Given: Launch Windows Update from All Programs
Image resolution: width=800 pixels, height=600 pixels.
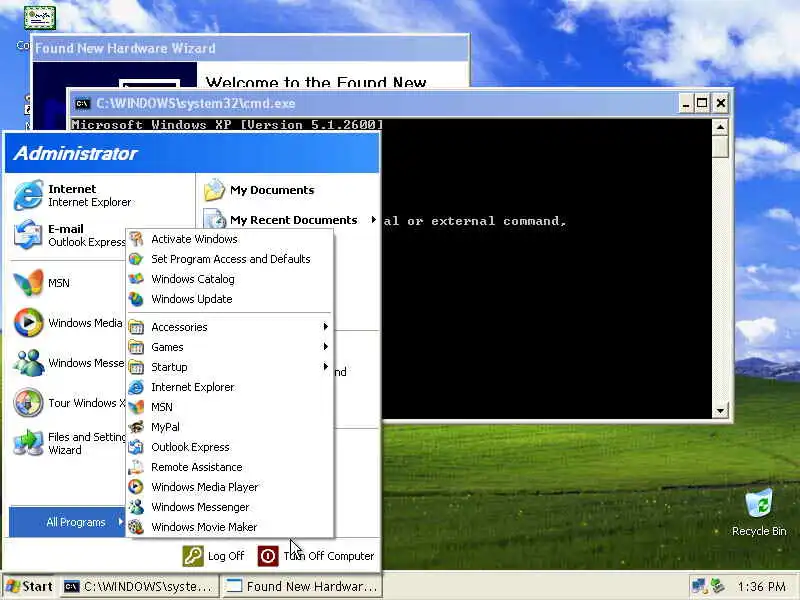Looking at the screenshot, I should [x=230, y=299].
